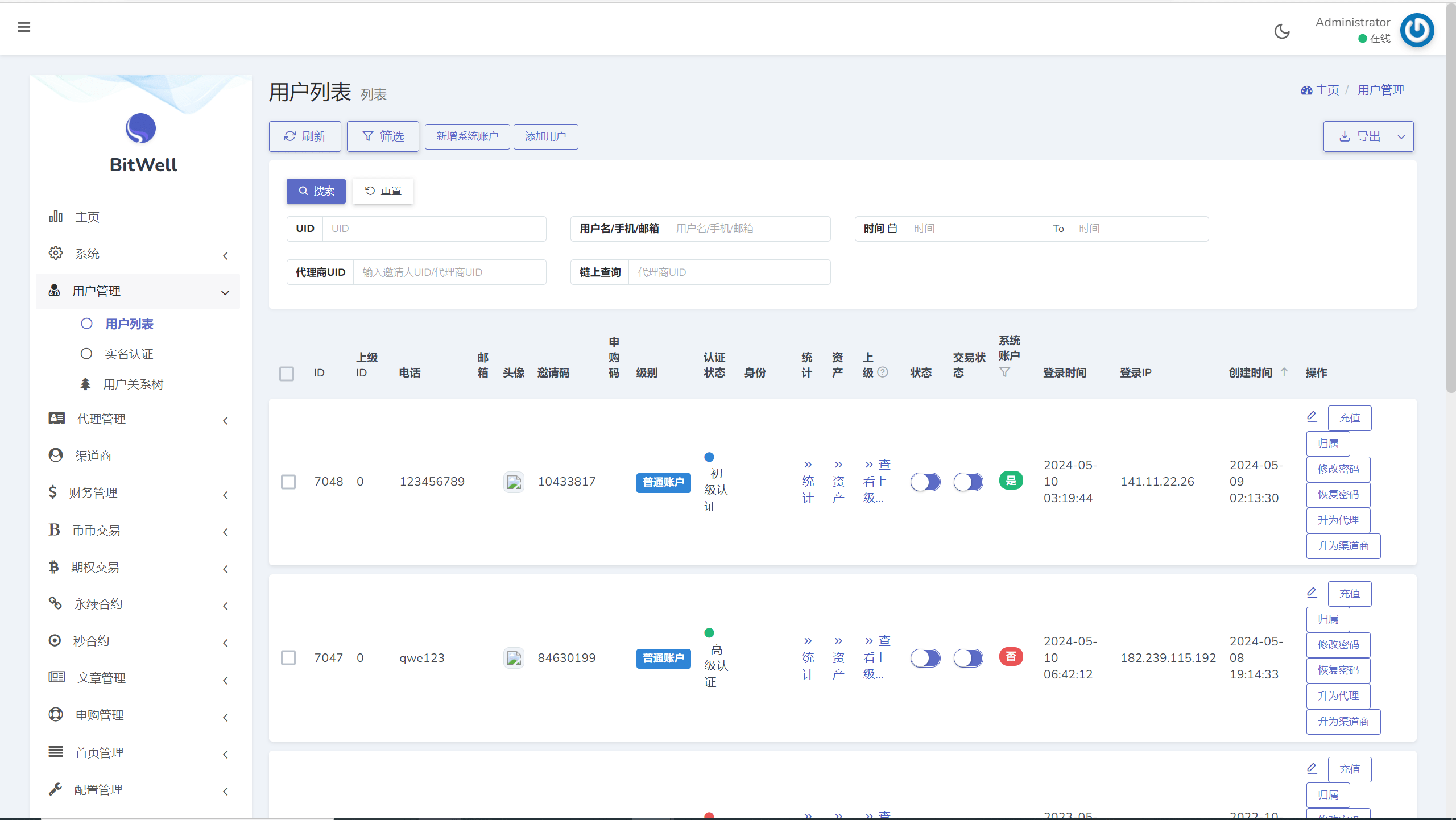Click the Administrator power avatar icon
The height and width of the screenshot is (820, 1456).
(1417, 30)
